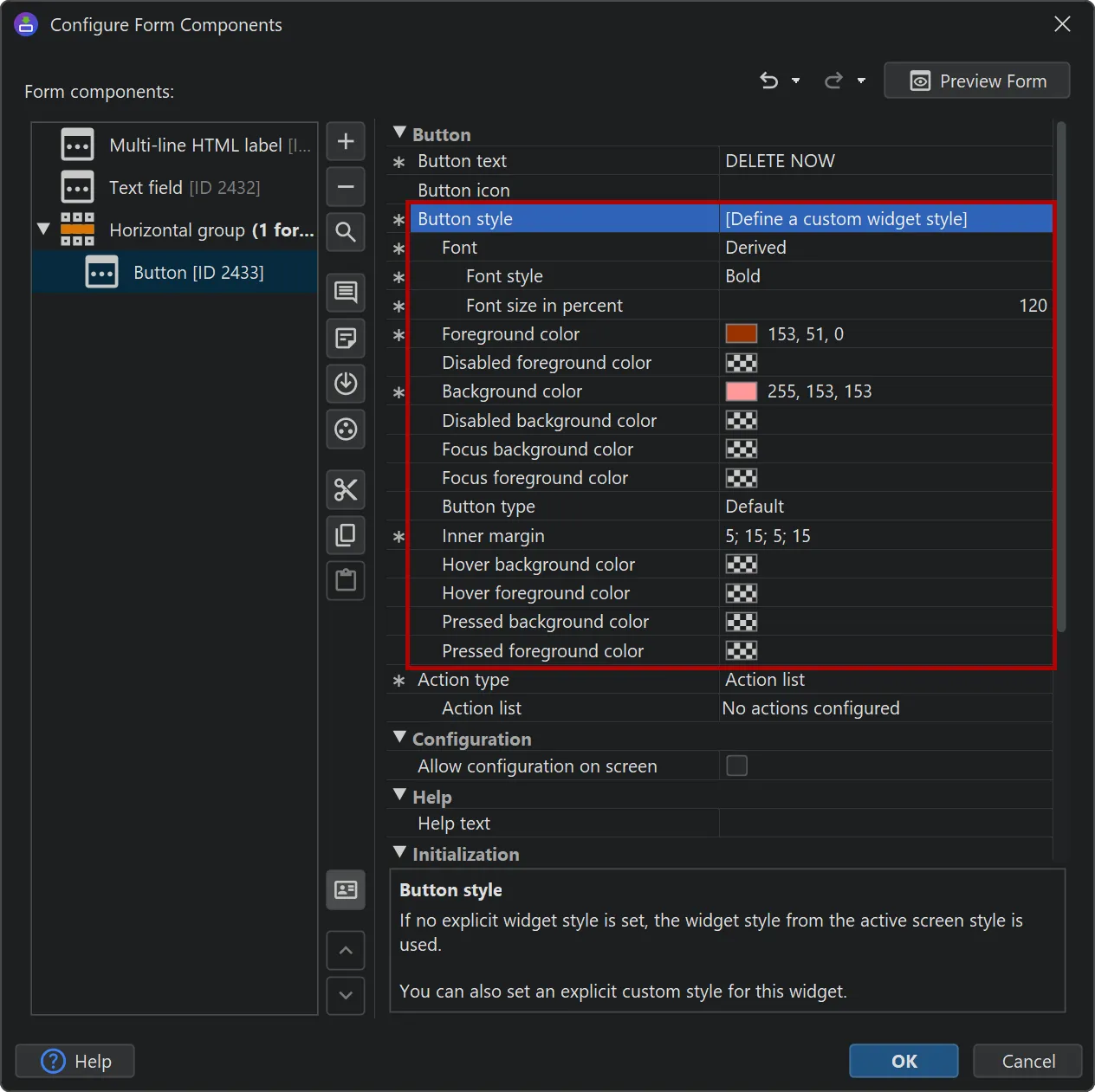
Task: Remove the selected form component
Action: 346,187
